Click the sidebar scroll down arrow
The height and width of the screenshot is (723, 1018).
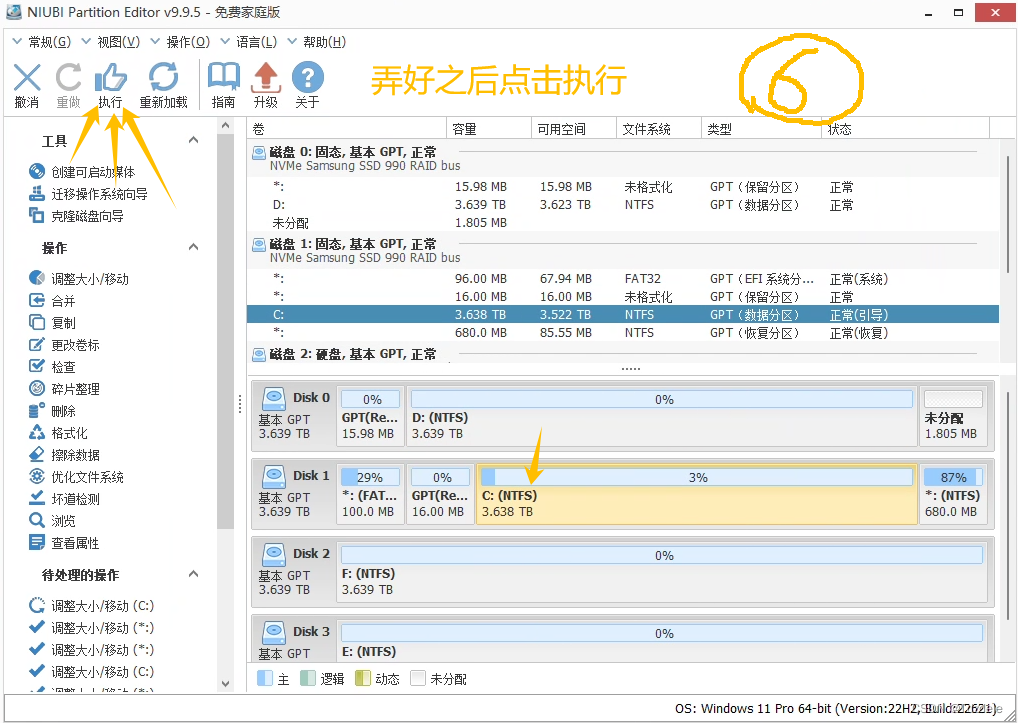coord(225,683)
